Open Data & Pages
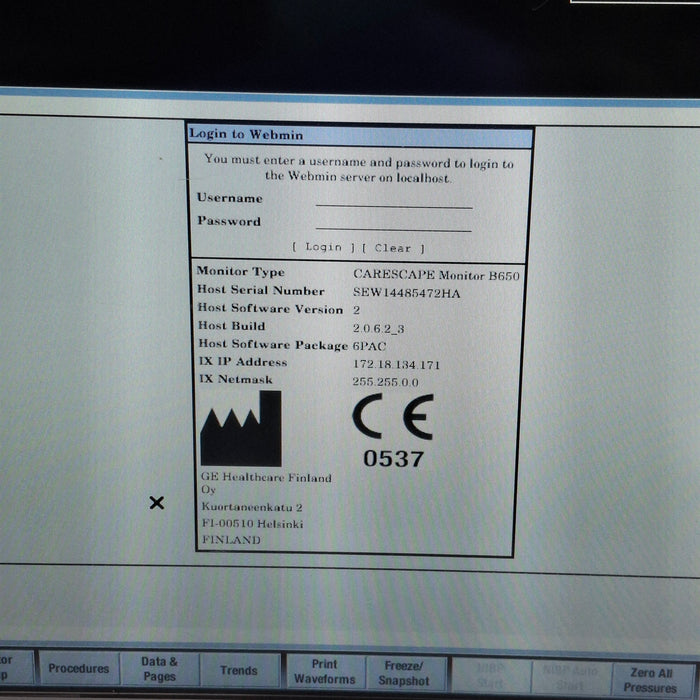This screenshot has width=700, height=700. click(x=159, y=669)
